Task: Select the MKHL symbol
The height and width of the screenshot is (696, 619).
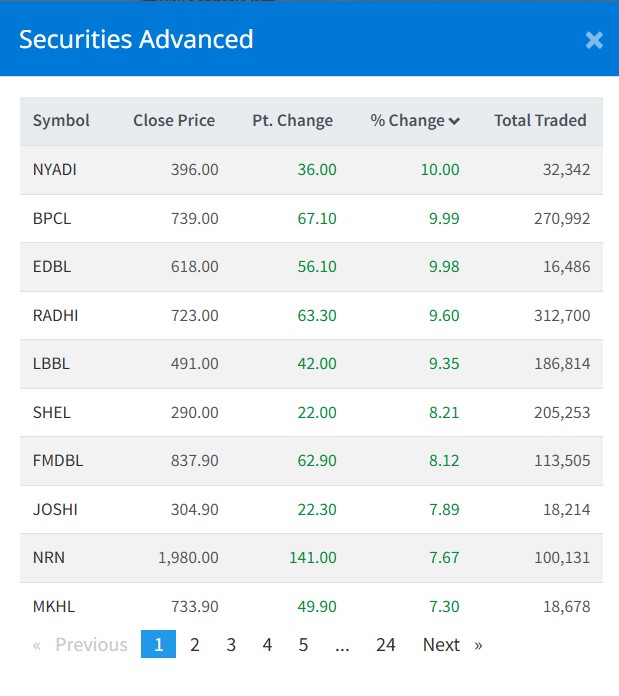Action: click(x=54, y=607)
